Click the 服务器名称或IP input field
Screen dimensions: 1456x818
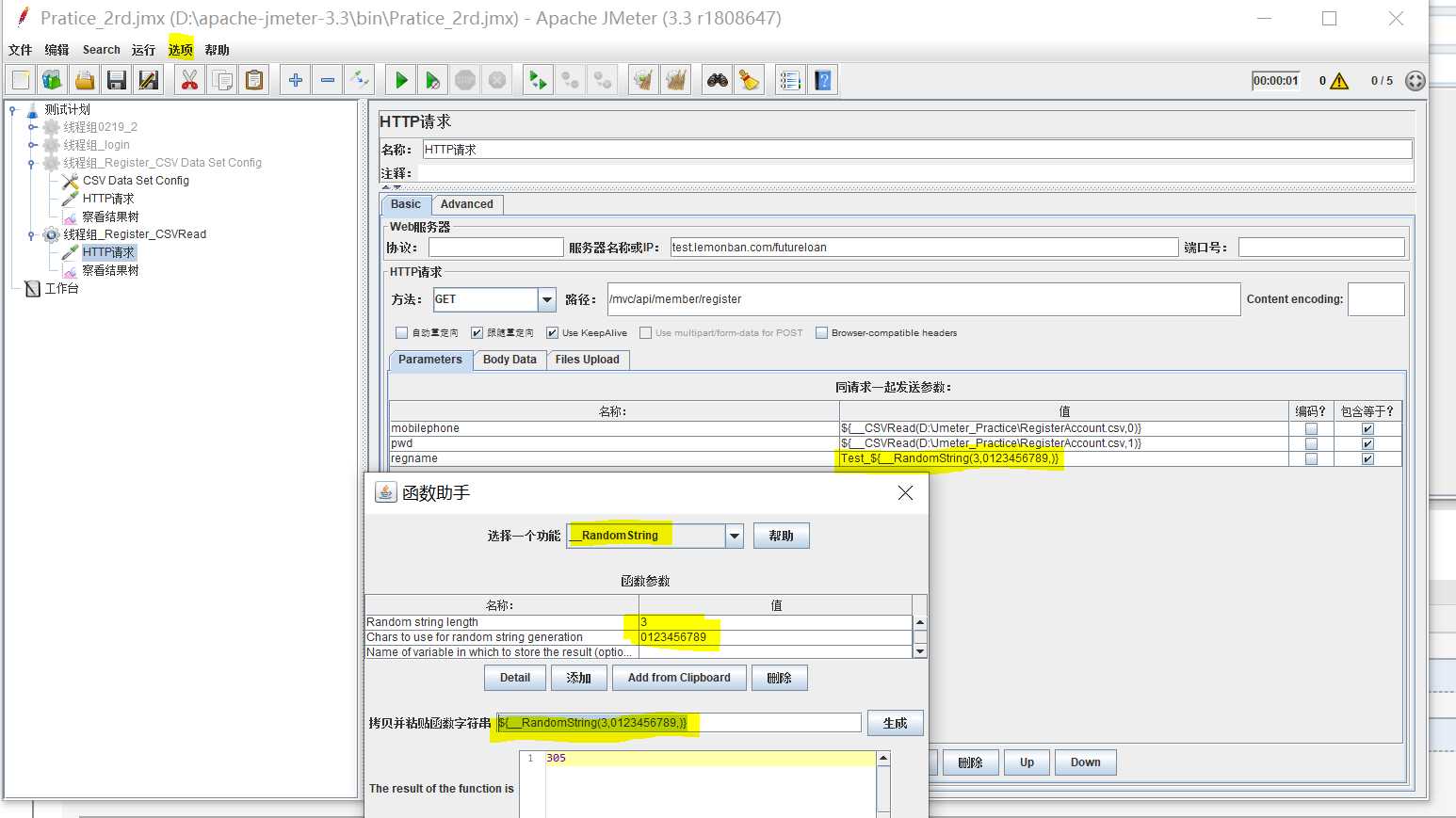point(924,248)
